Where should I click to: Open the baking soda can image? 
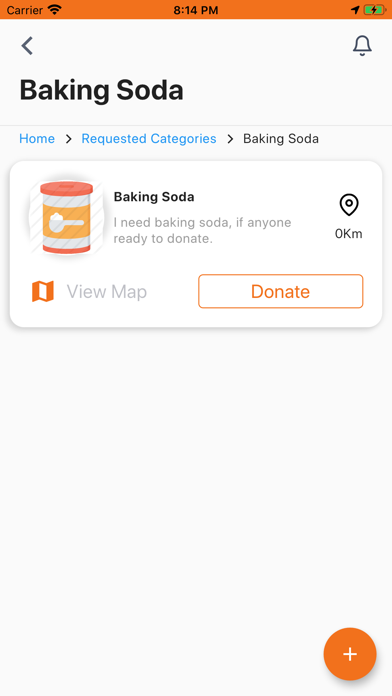pos(67,218)
